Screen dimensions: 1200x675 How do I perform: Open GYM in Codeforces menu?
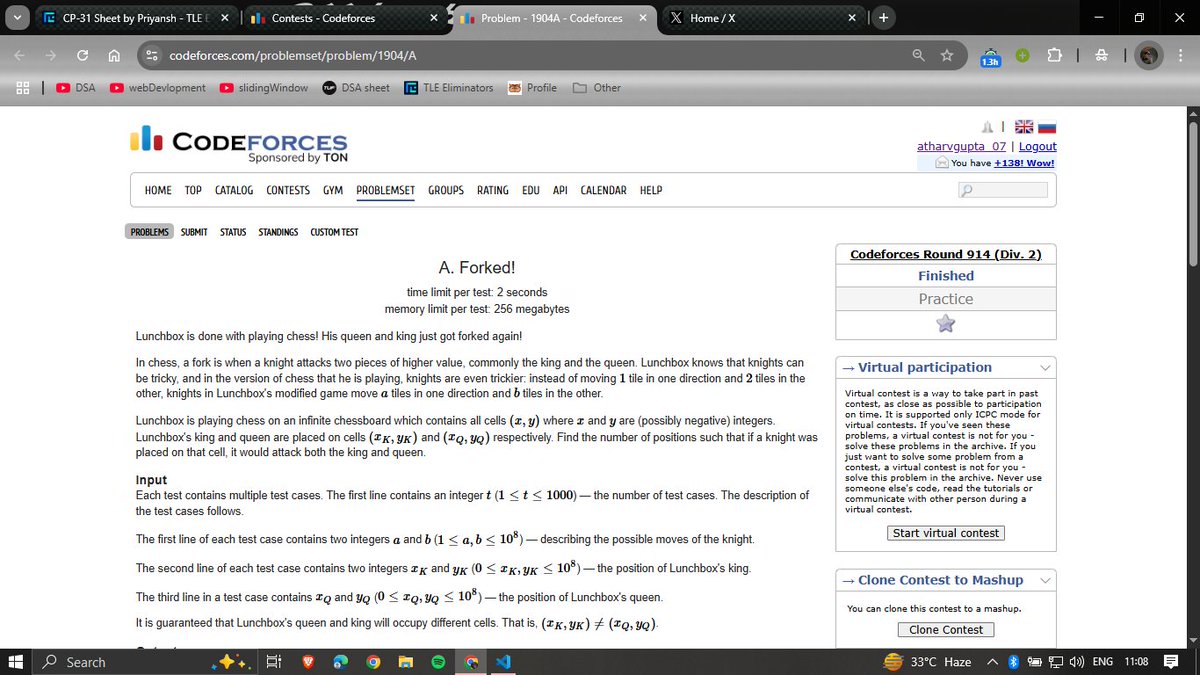click(333, 190)
